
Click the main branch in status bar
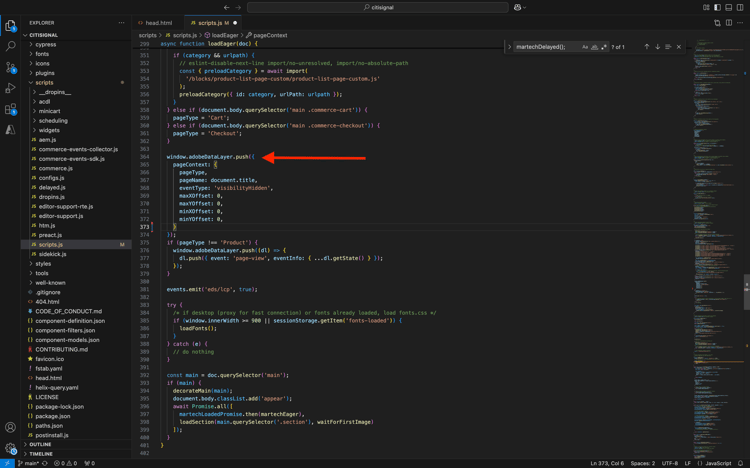[x=30, y=463]
